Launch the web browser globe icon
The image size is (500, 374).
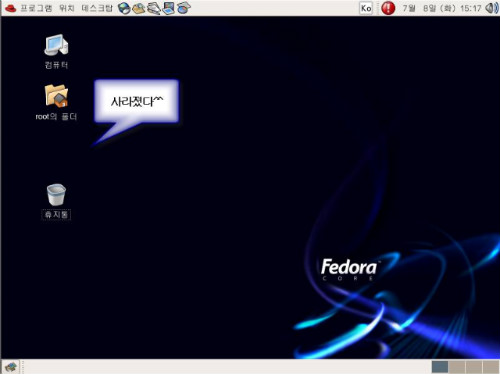pyautogui.click(x=124, y=8)
